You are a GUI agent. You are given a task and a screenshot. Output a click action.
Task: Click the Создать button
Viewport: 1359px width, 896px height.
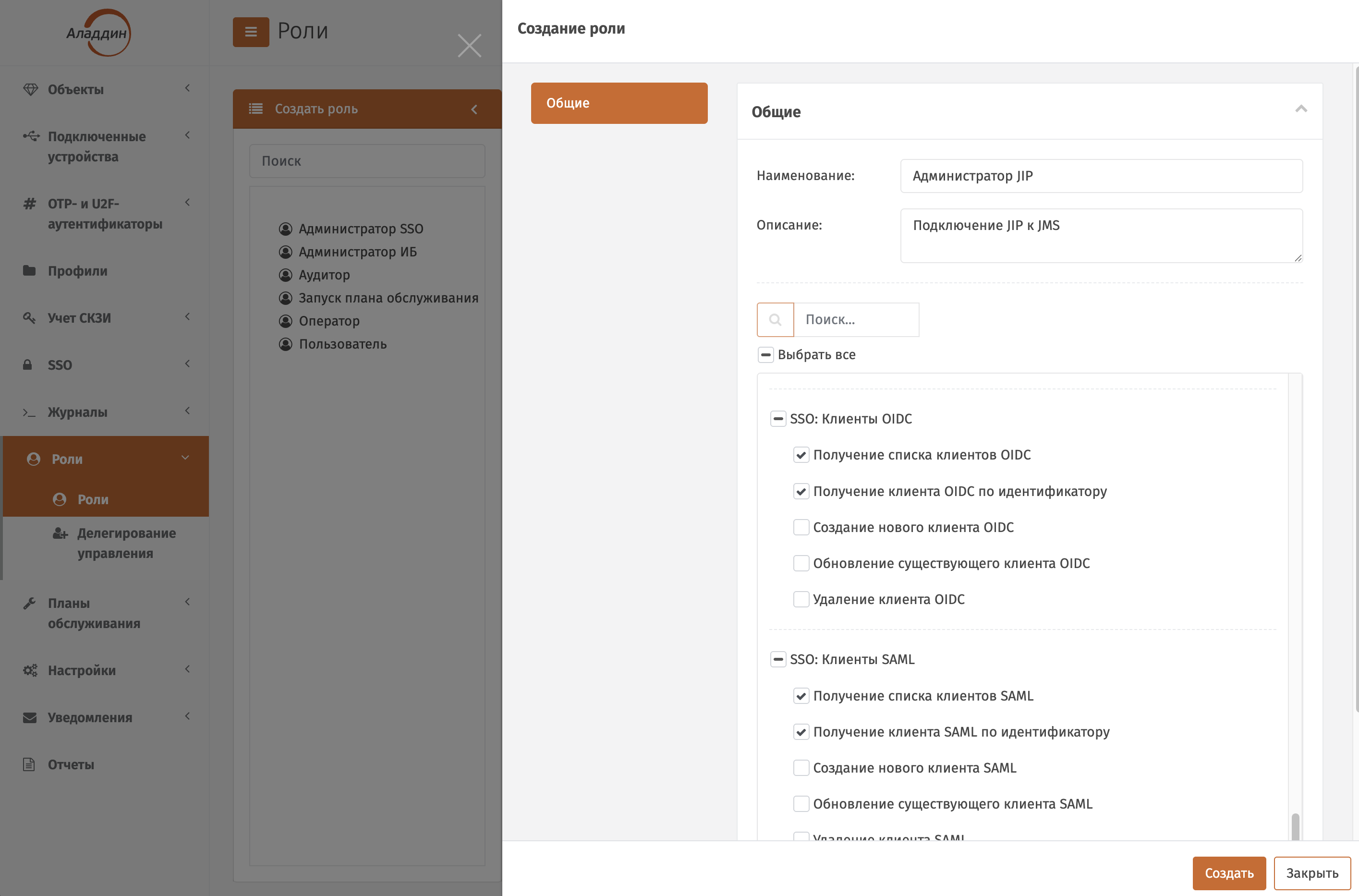point(1229,872)
